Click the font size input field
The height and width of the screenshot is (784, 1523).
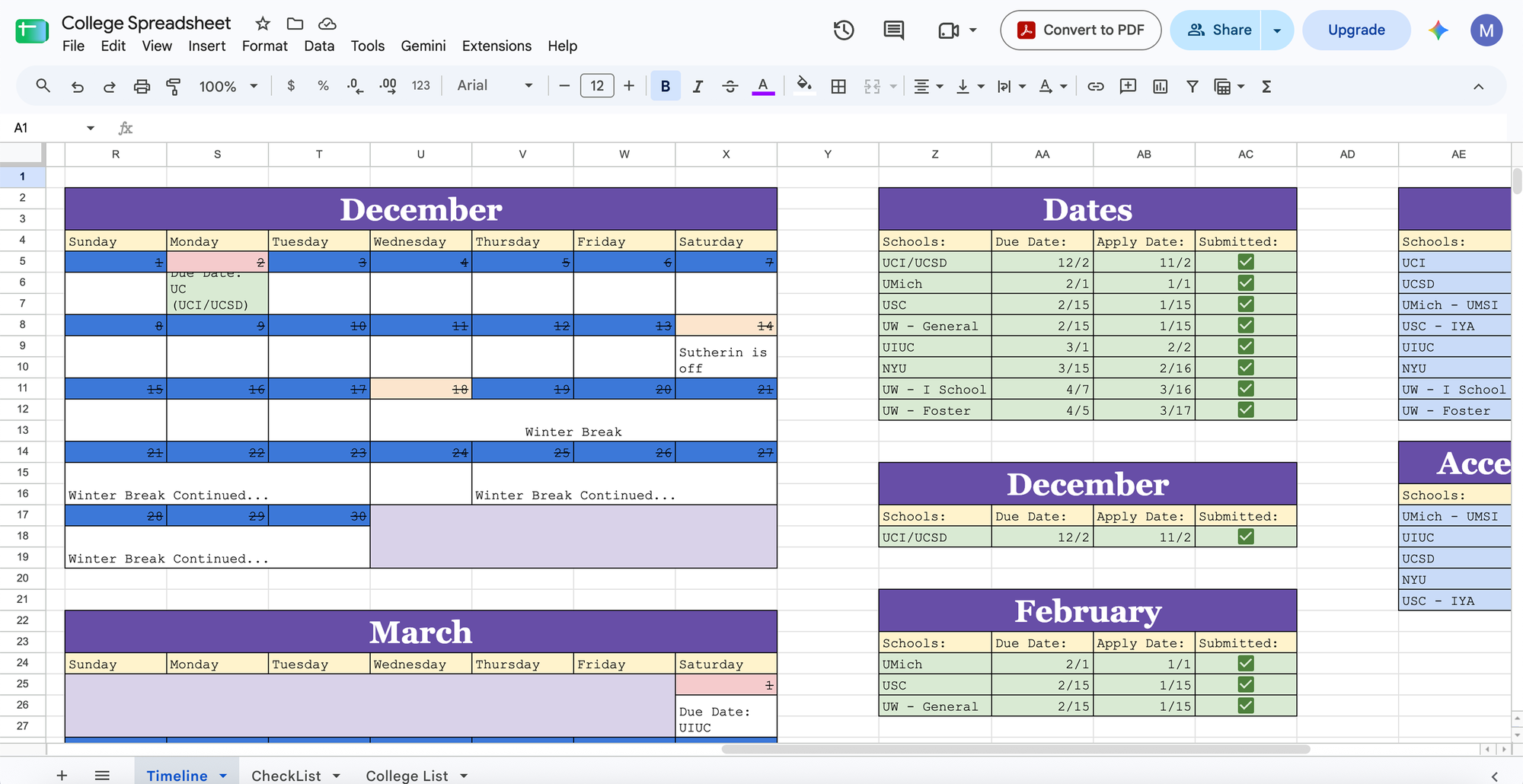[x=597, y=86]
